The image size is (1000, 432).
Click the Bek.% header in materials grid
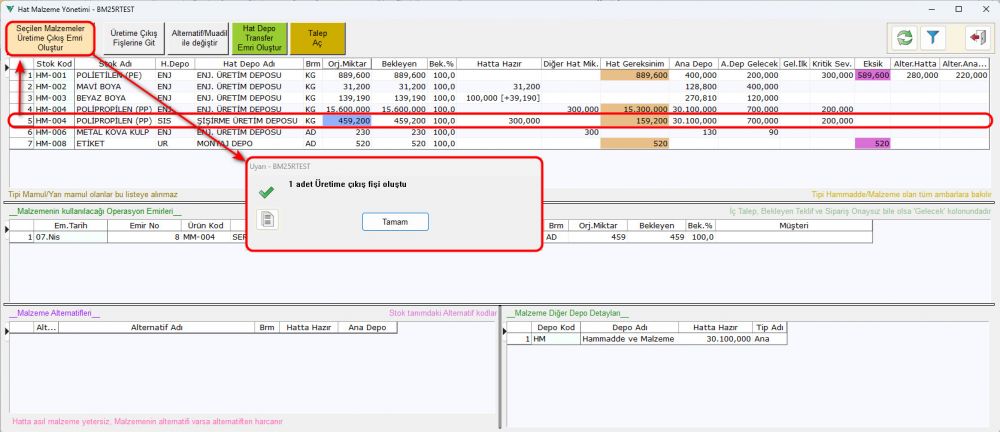441,64
